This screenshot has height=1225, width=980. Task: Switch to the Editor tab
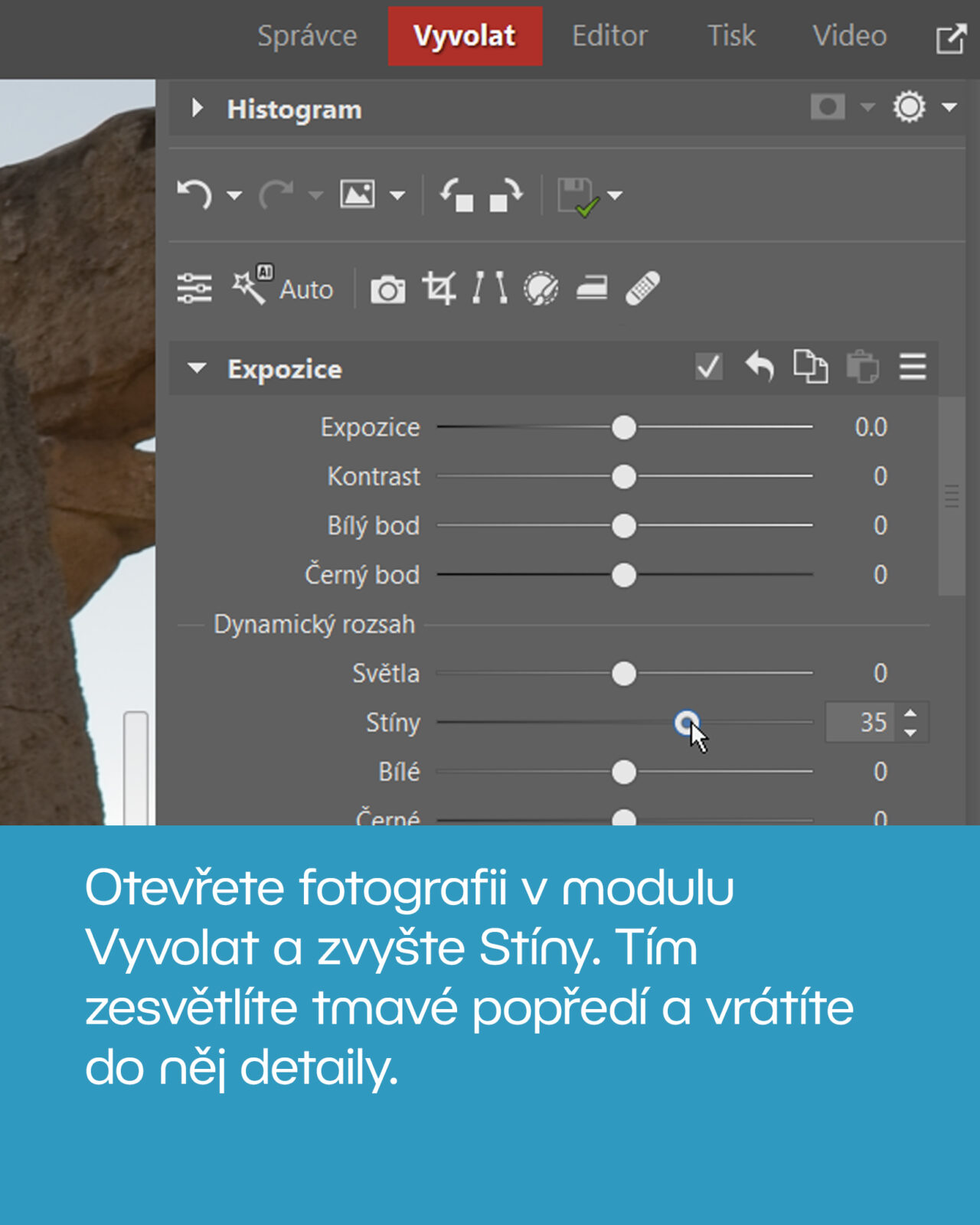coord(609,36)
